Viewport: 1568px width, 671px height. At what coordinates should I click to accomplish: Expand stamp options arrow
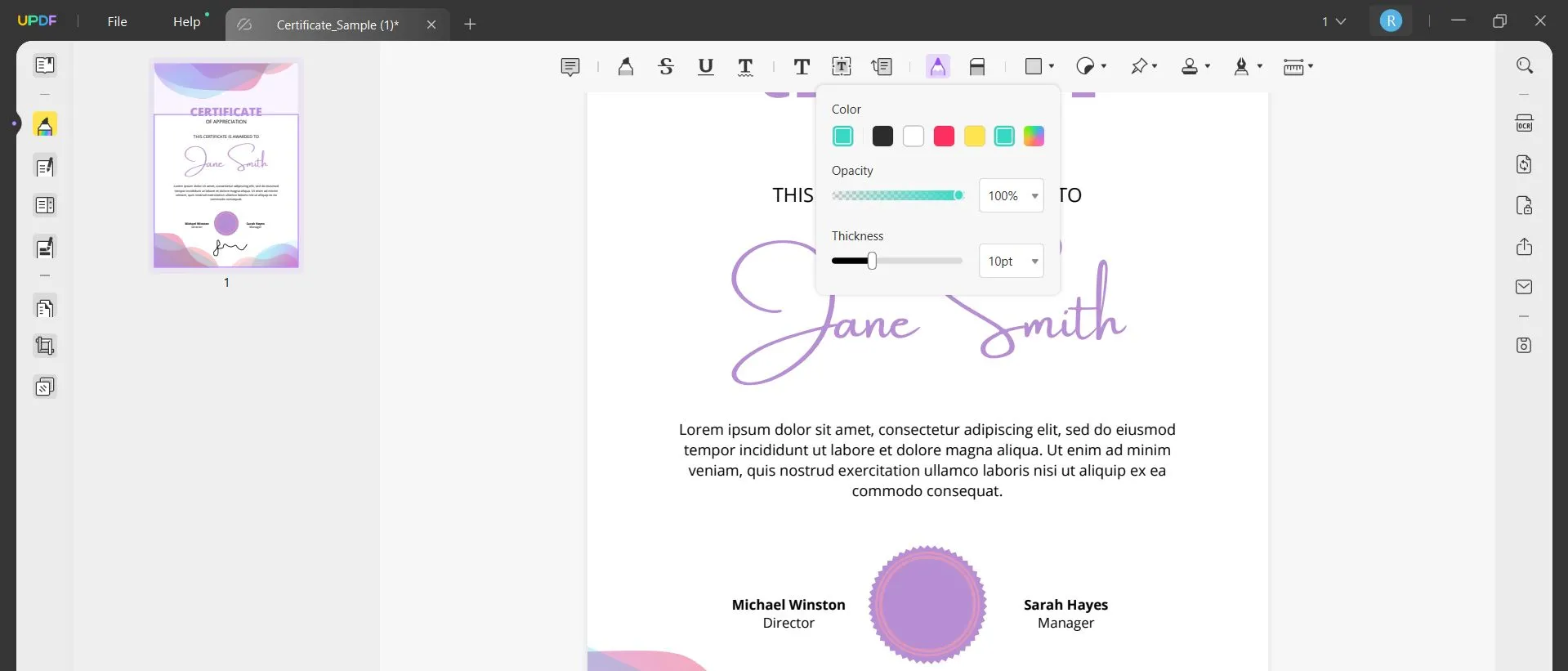(x=1208, y=66)
